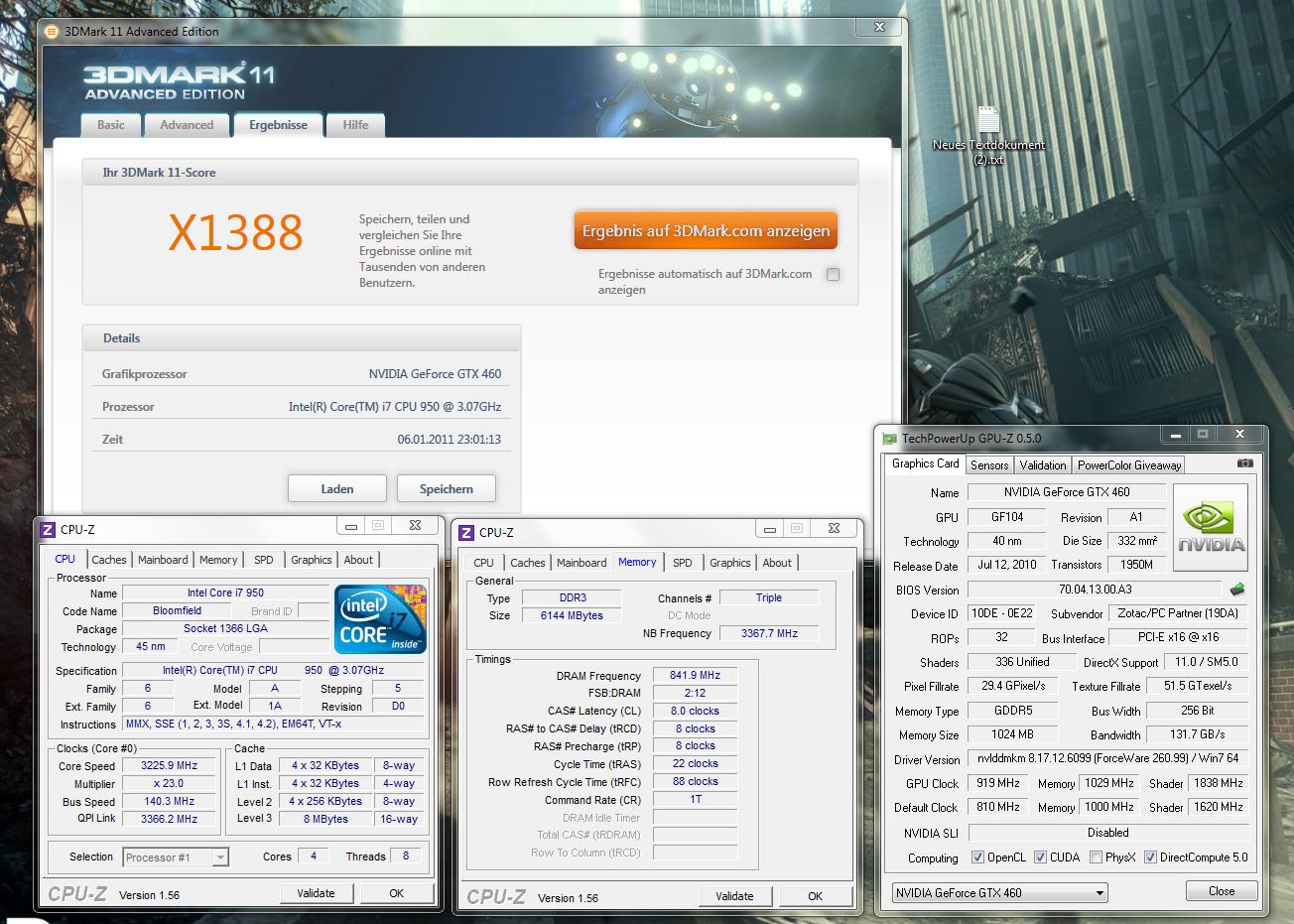This screenshot has width=1294, height=924.
Task: Open About tab in left CPU-Z window
Action: tap(358, 560)
